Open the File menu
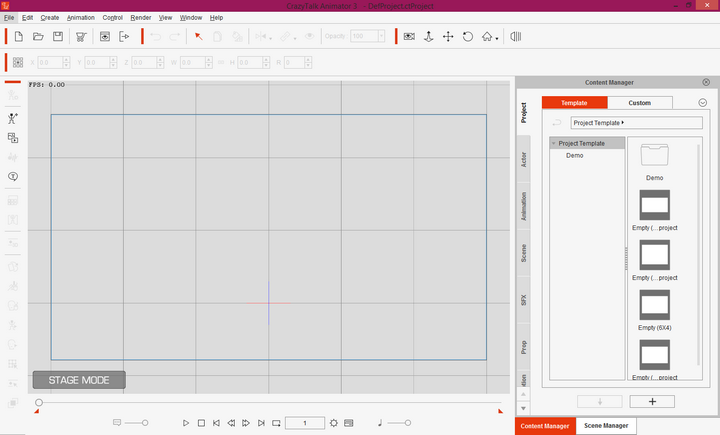This screenshot has width=720, height=435. coord(9,17)
